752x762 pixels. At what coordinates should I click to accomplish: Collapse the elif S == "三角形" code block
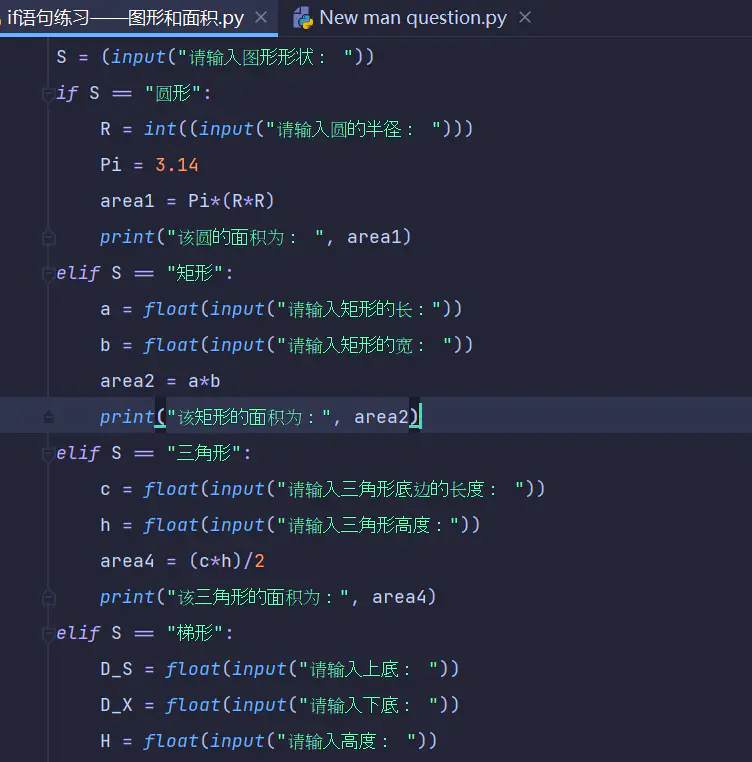click(x=48, y=453)
